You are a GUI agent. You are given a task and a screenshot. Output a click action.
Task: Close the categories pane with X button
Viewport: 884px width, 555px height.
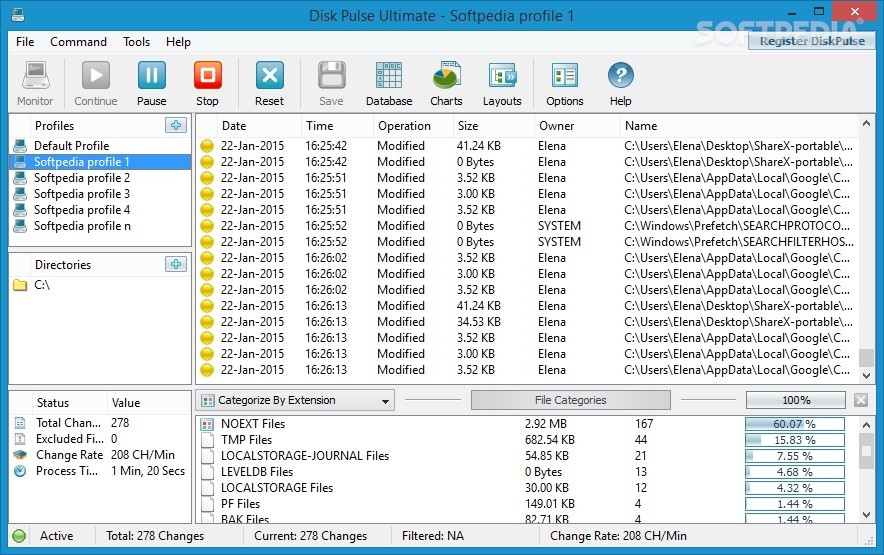[861, 400]
